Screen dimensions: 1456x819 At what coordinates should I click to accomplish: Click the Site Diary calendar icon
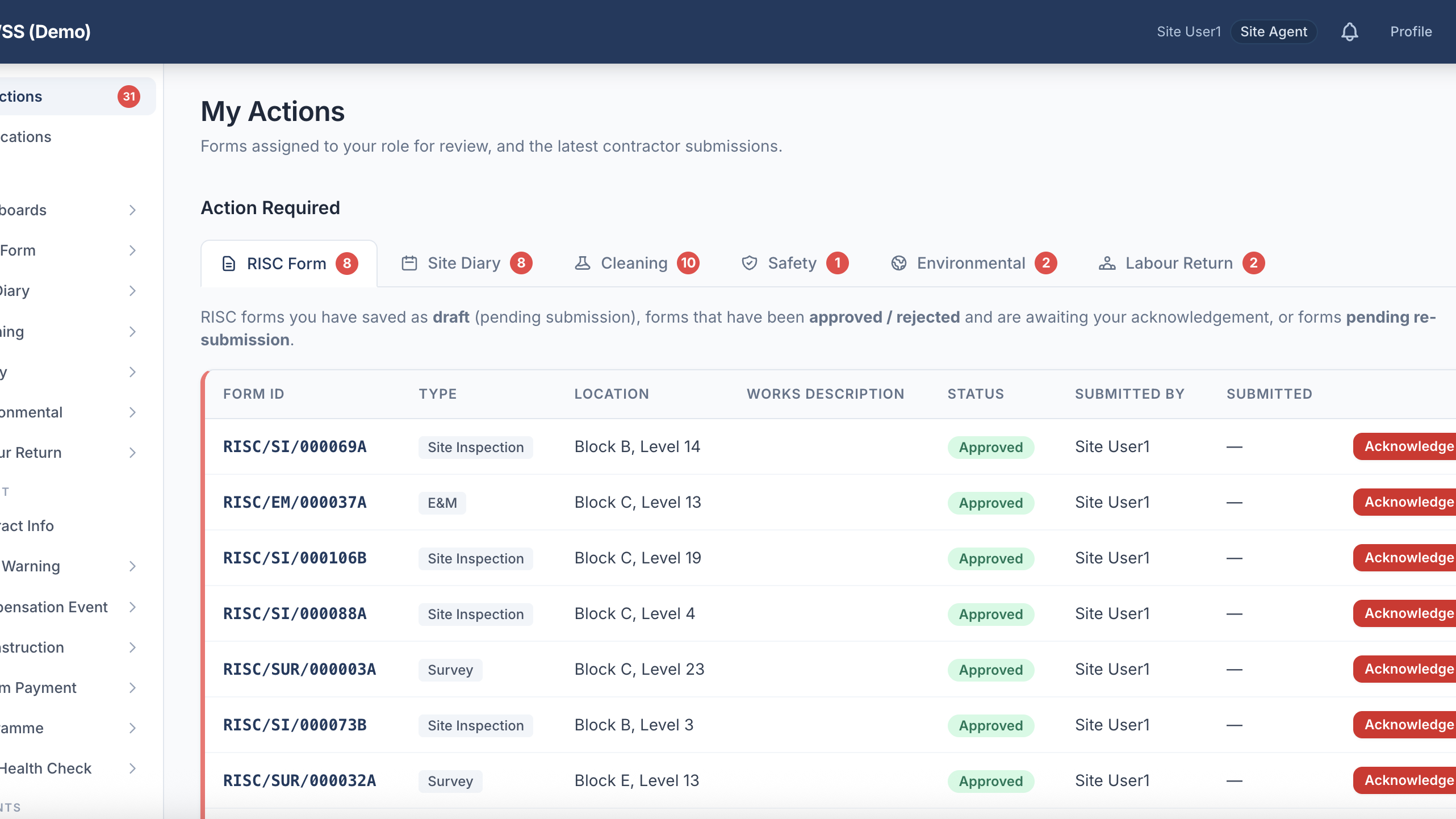tap(409, 263)
